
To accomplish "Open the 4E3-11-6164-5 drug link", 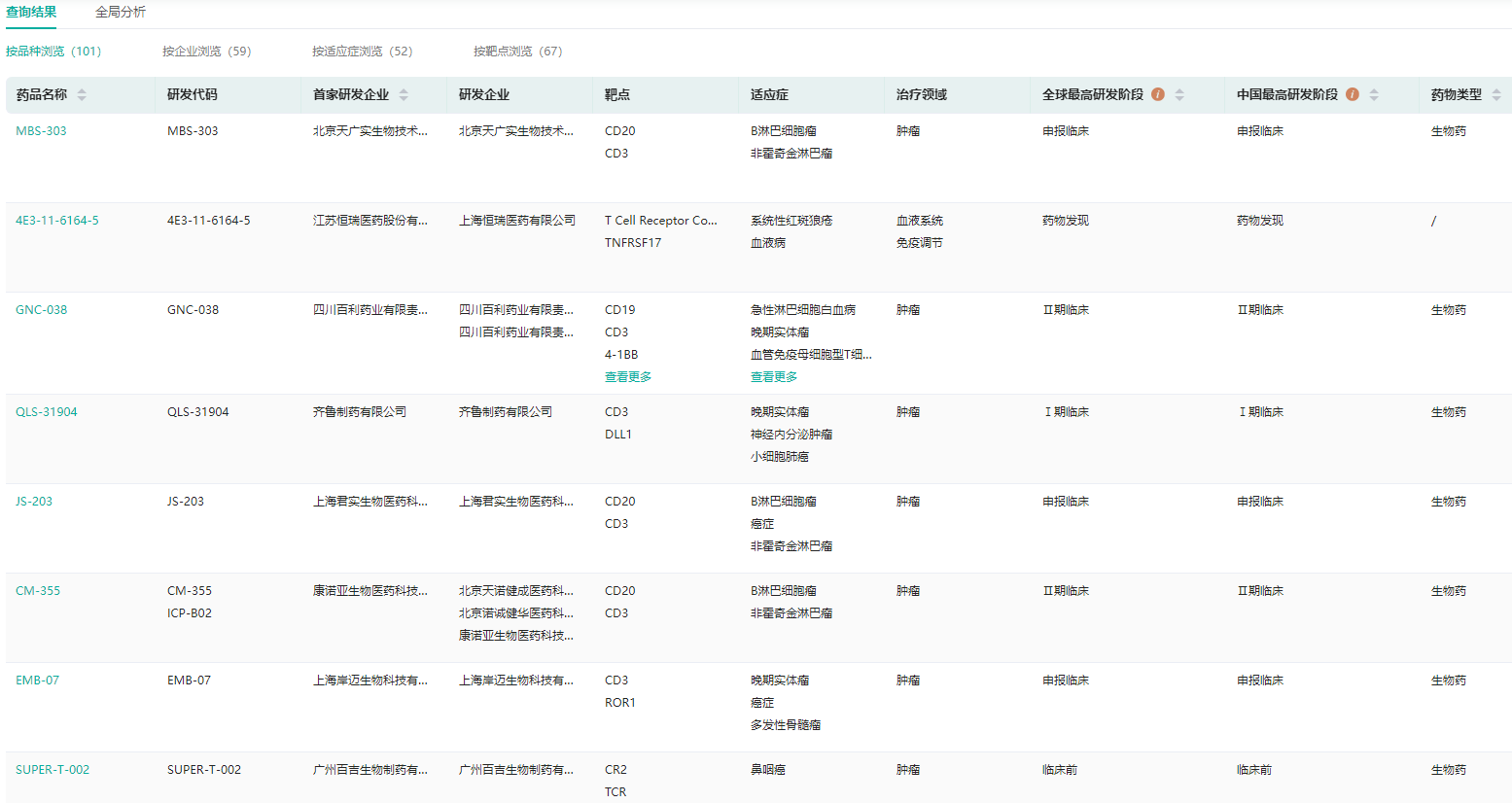I will 57,221.
